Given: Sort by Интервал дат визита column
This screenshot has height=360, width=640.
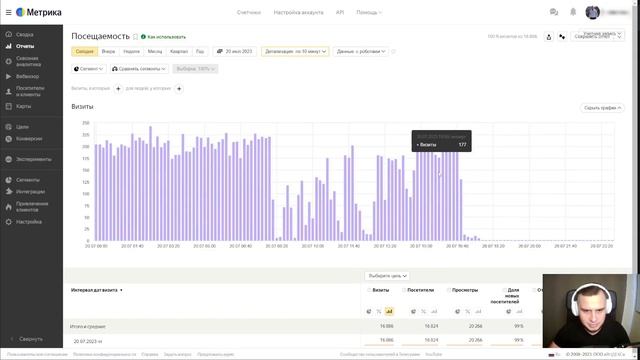Looking at the screenshot, I should [97, 290].
